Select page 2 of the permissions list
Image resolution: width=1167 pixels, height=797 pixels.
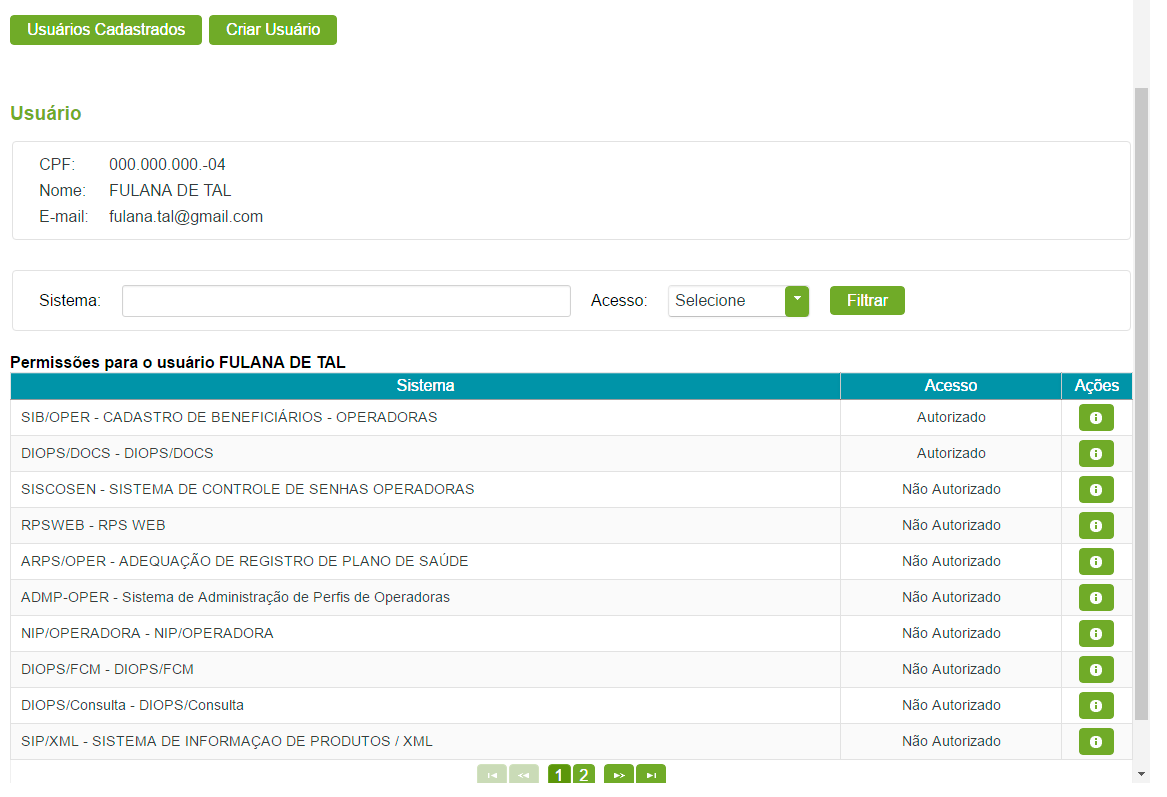pos(585,773)
